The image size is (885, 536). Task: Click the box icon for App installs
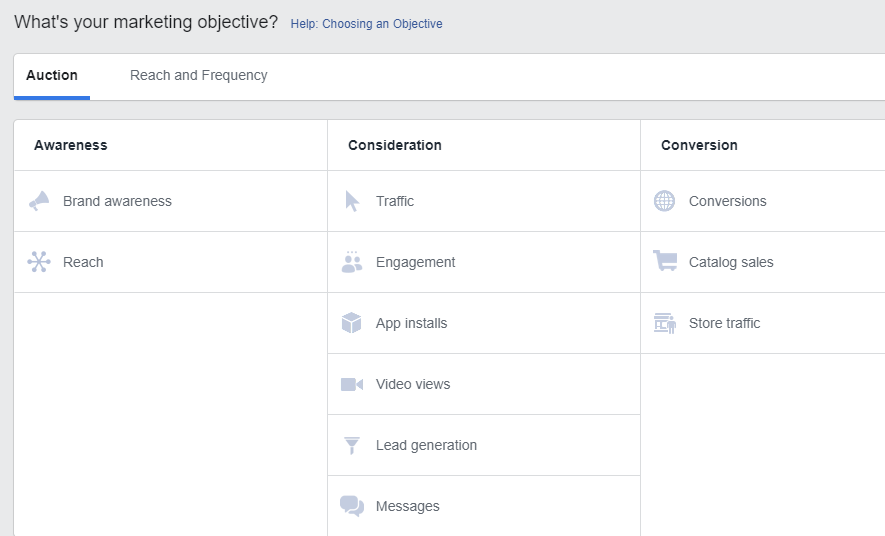(x=352, y=323)
